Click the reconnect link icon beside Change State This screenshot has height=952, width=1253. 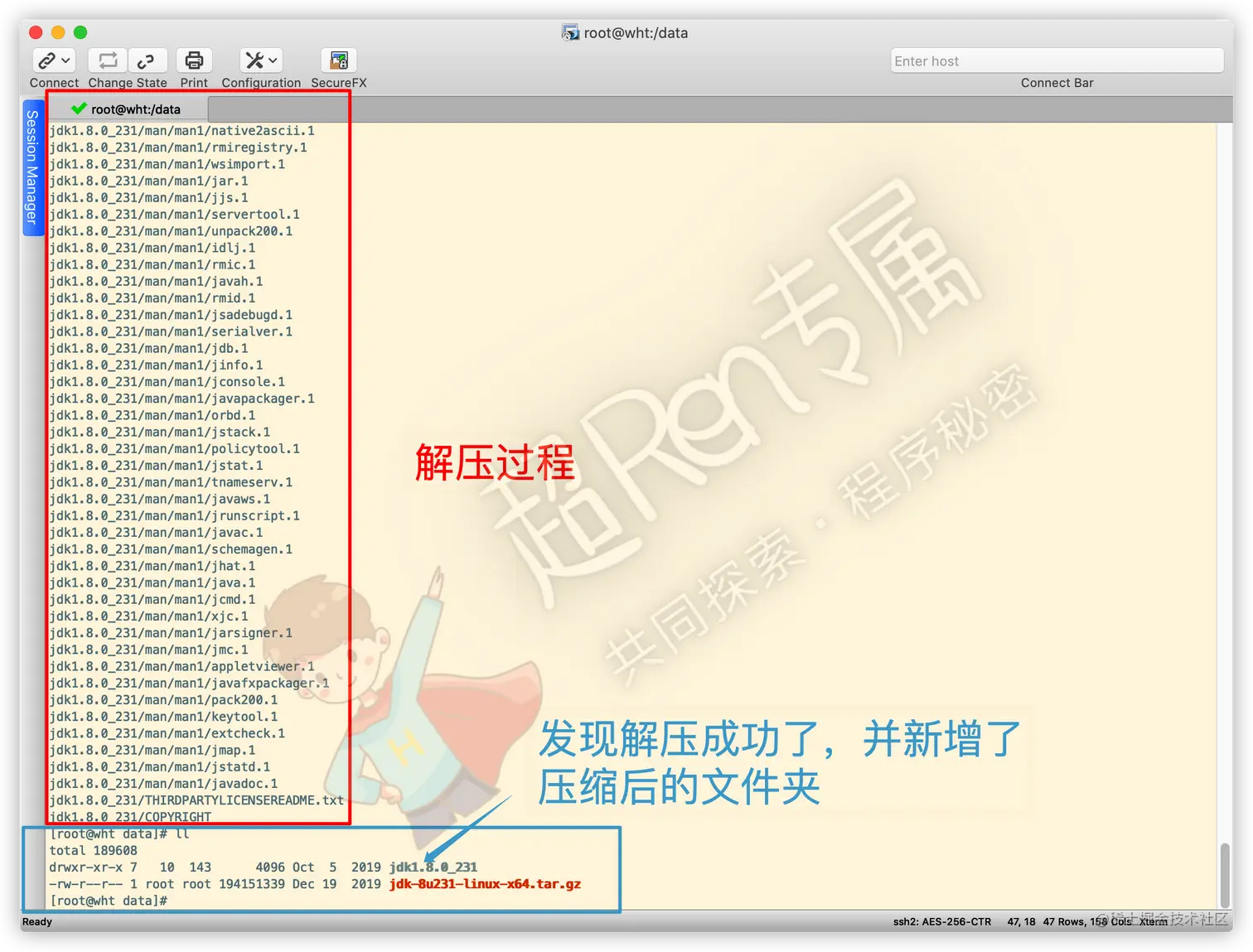coord(146,60)
